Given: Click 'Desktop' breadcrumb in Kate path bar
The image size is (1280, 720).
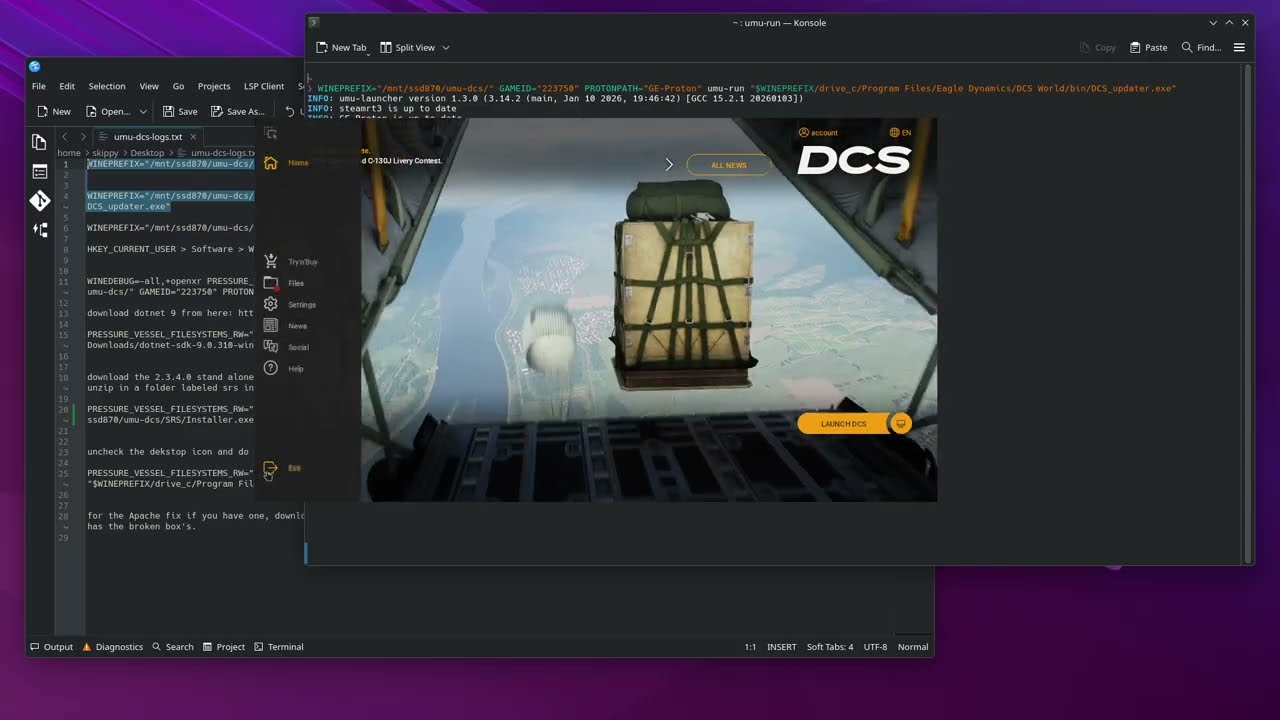Looking at the screenshot, I should click(147, 153).
